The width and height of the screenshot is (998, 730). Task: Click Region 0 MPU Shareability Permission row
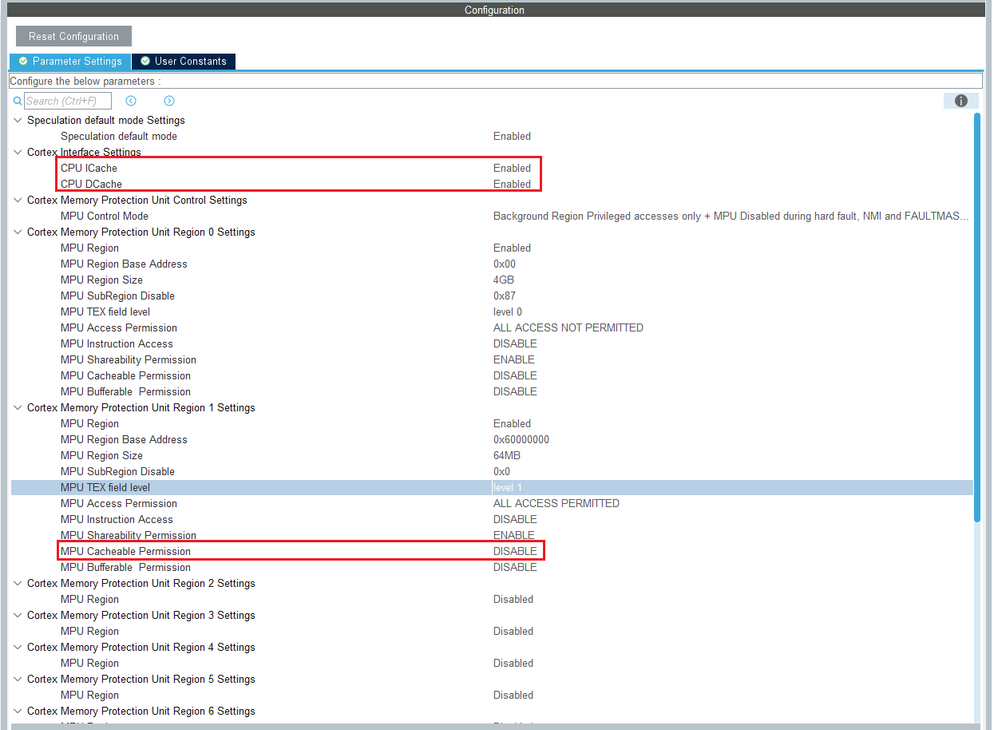click(x=491, y=360)
